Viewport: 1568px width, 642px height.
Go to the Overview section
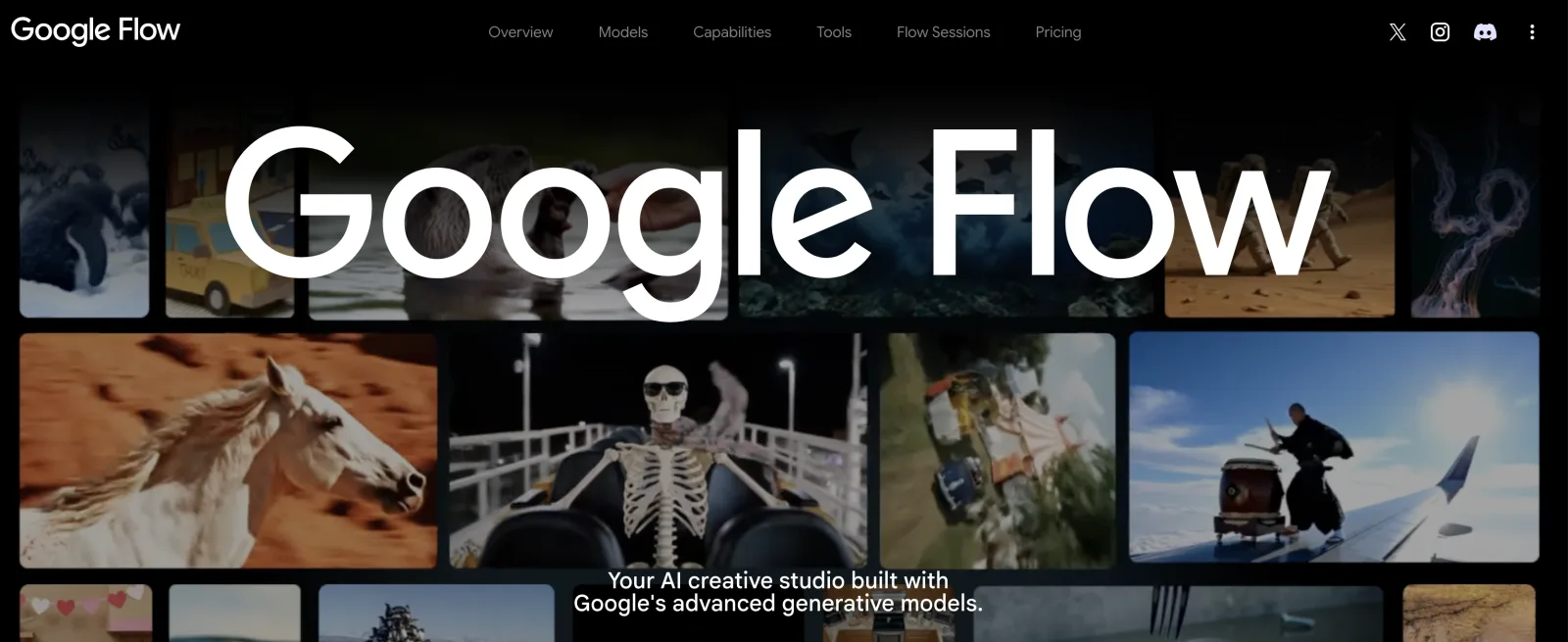[520, 32]
